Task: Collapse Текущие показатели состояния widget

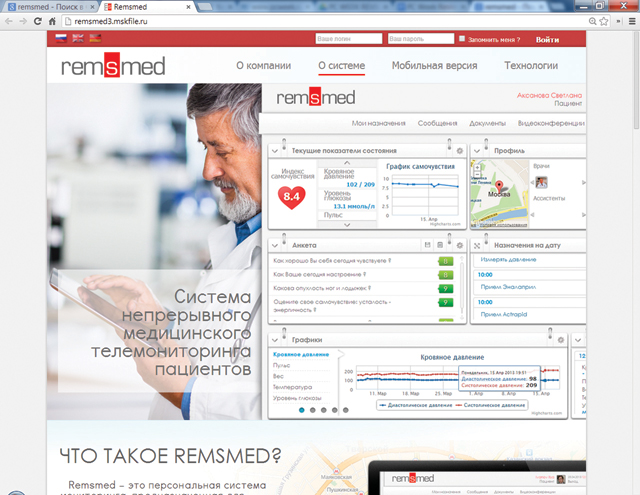Action: [275, 151]
